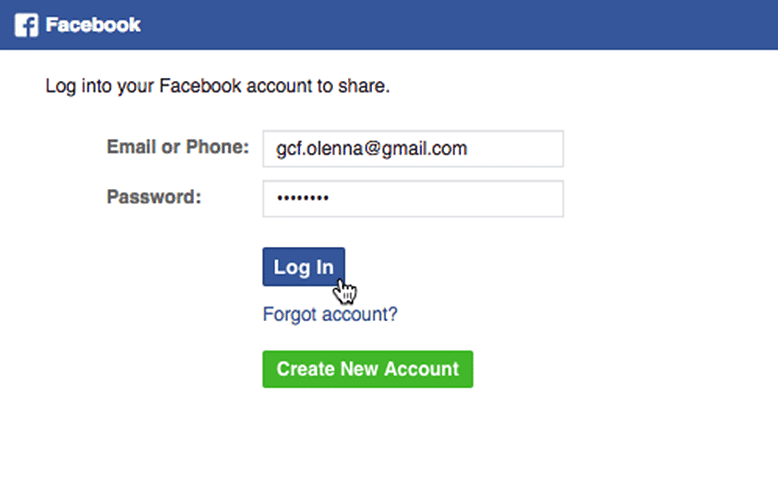Click the Facebook title text in header
Image resolution: width=778 pixels, height=496 pixels.
[93, 25]
